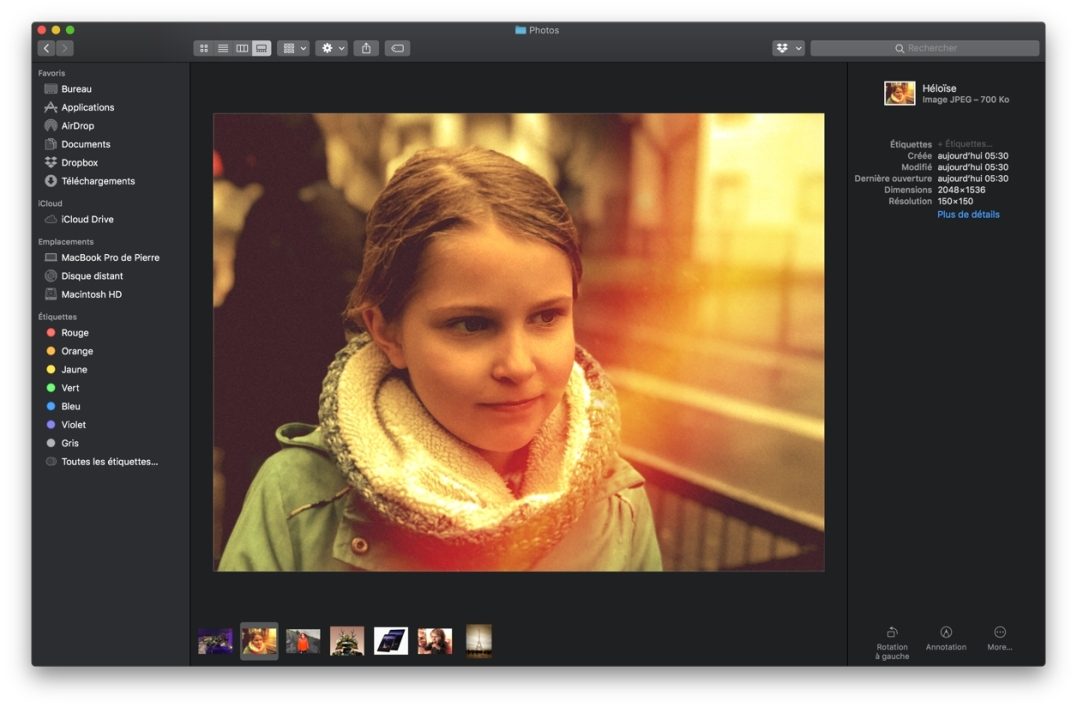This screenshot has height=708, width=1077.
Task: Select the Eiffel Tower thumbnail
Action: [x=479, y=641]
